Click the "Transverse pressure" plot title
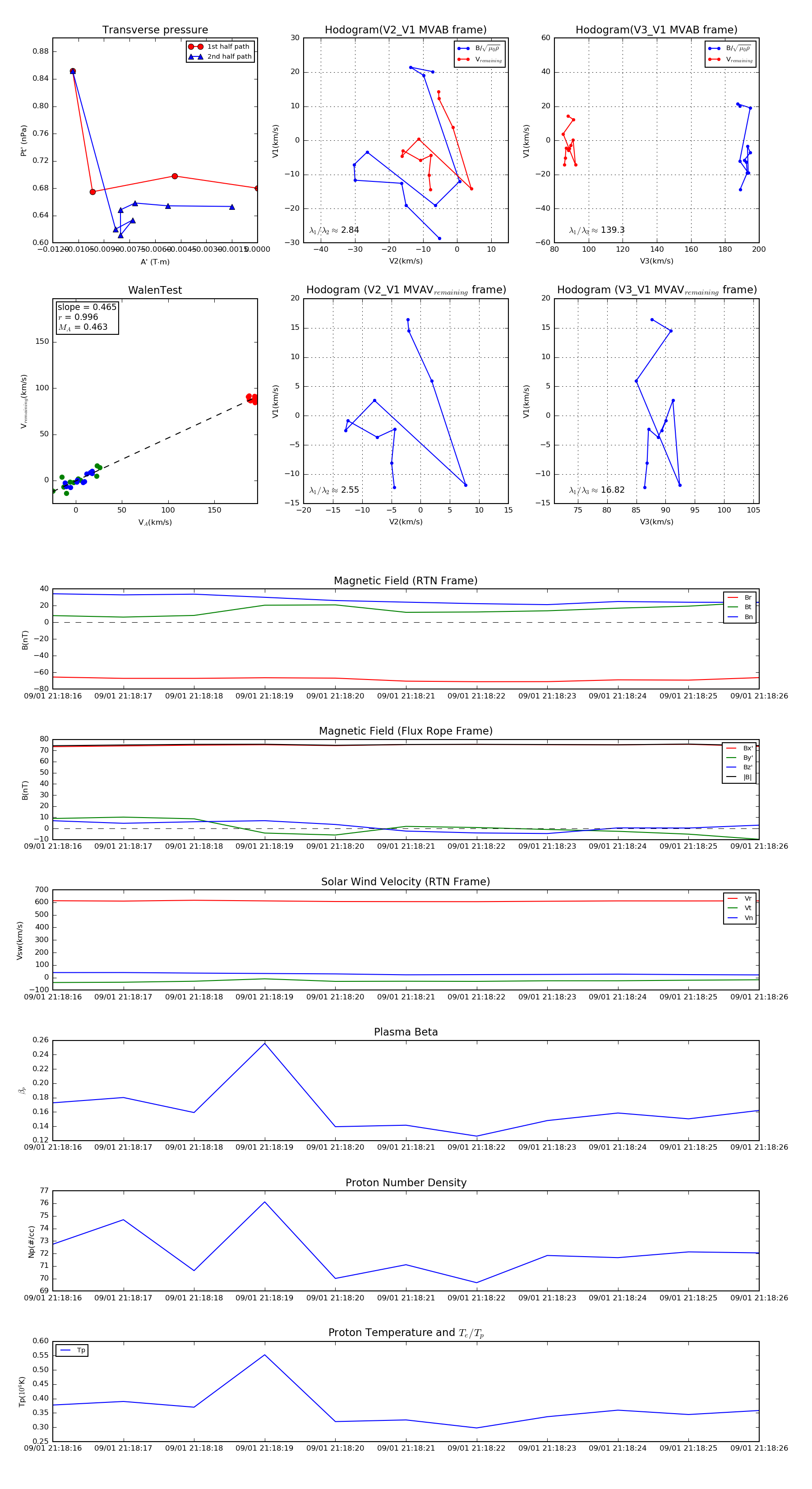 pyautogui.click(x=155, y=30)
